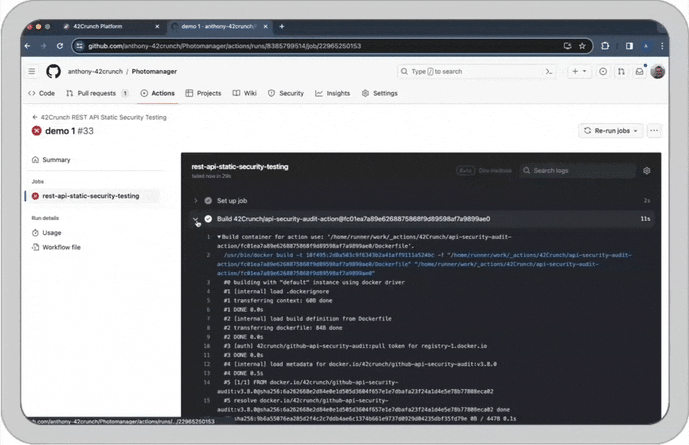Open the hamburger navigation menu
The image size is (689, 445).
pos(32,71)
